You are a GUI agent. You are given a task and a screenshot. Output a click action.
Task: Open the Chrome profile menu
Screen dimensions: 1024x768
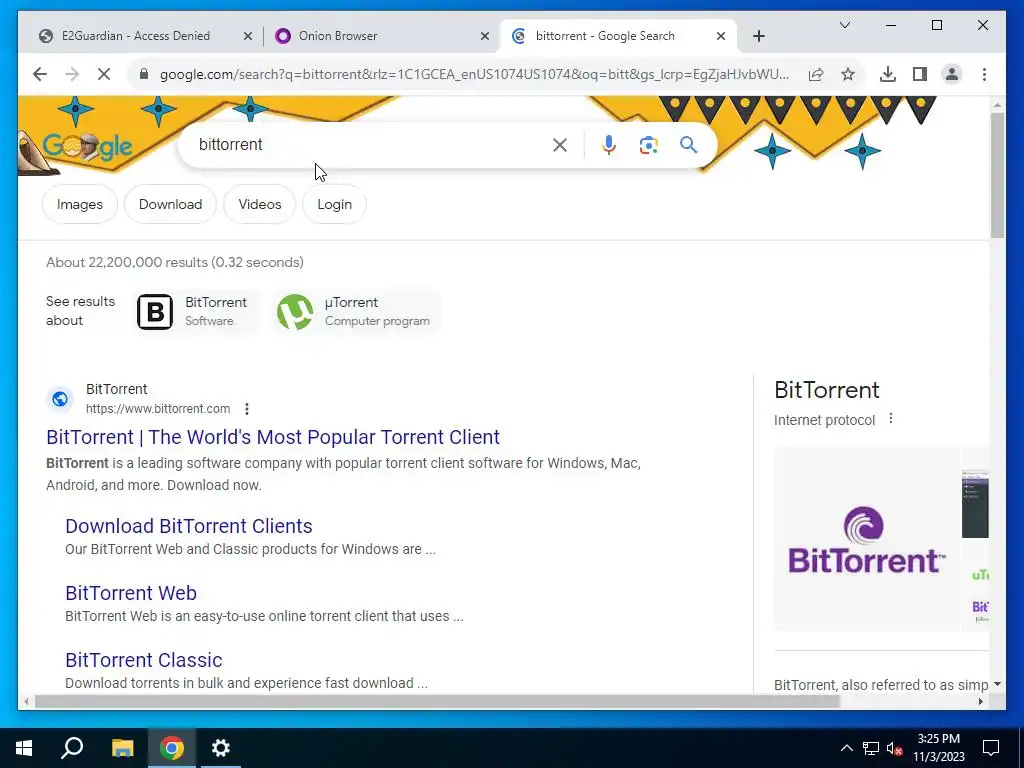pyautogui.click(x=952, y=74)
